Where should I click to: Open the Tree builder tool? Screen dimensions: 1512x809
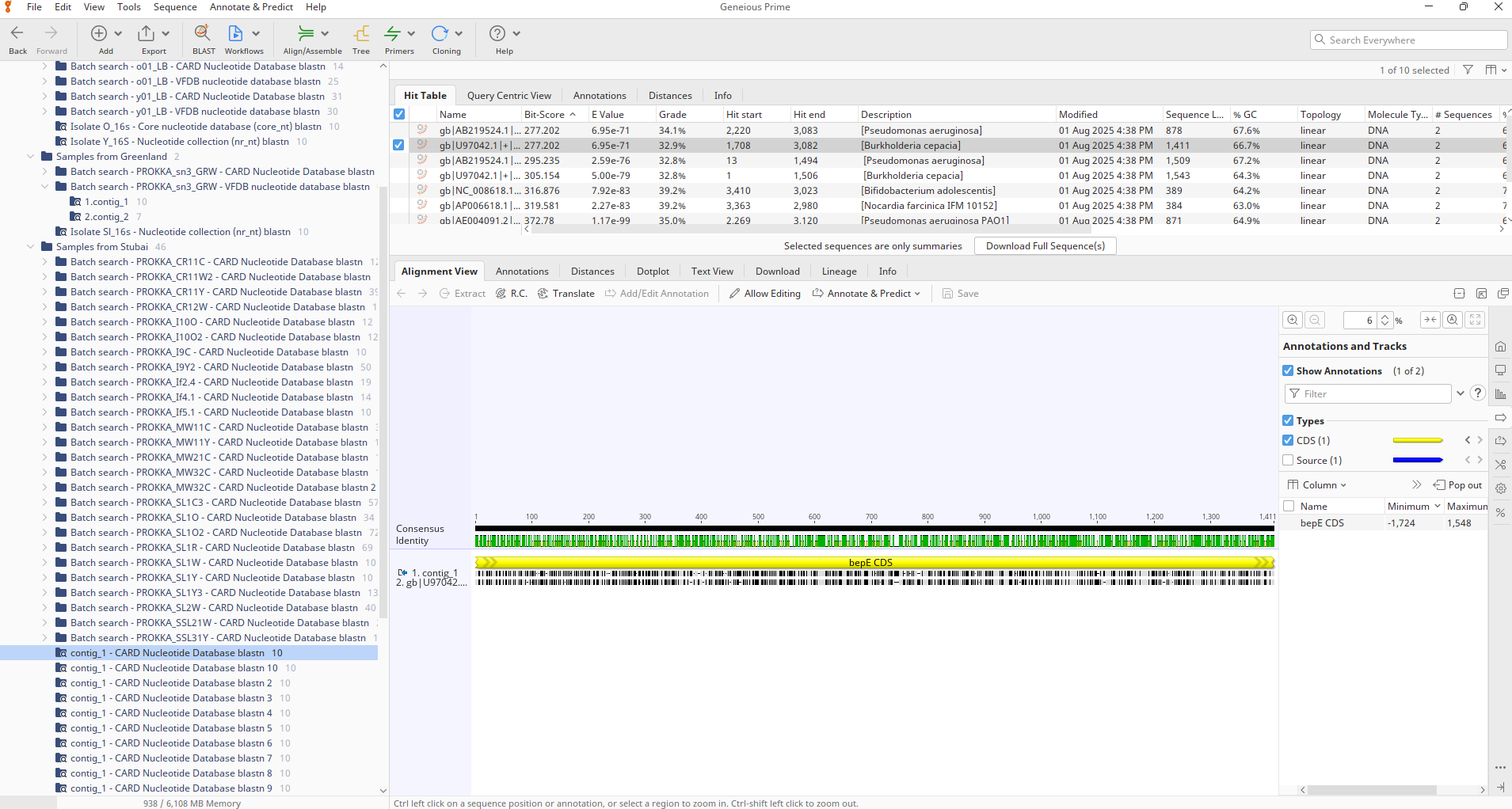(x=361, y=33)
